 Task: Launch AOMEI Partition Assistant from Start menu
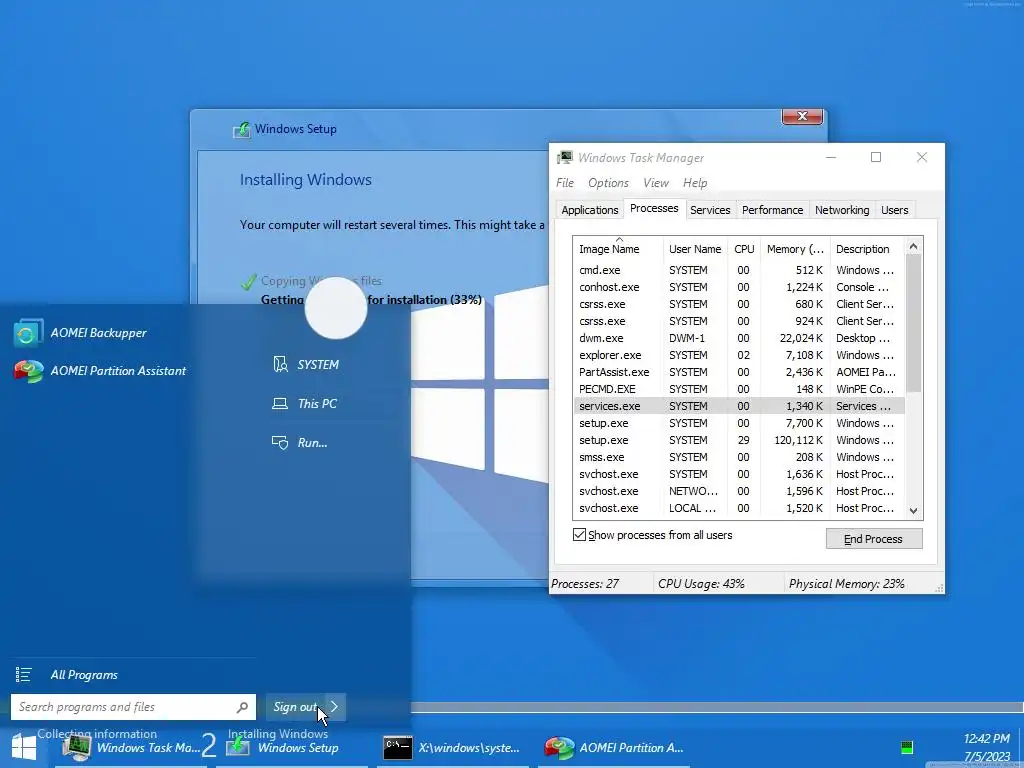click(x=100, y=371)
